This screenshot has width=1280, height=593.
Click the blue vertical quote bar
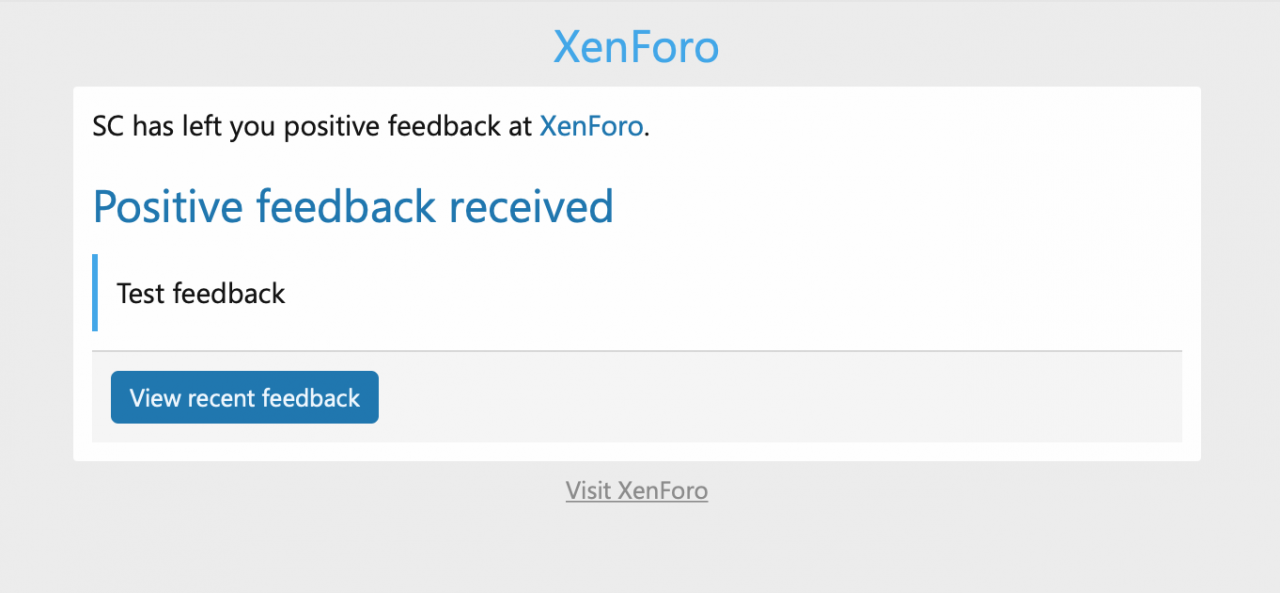click(95, 292)
